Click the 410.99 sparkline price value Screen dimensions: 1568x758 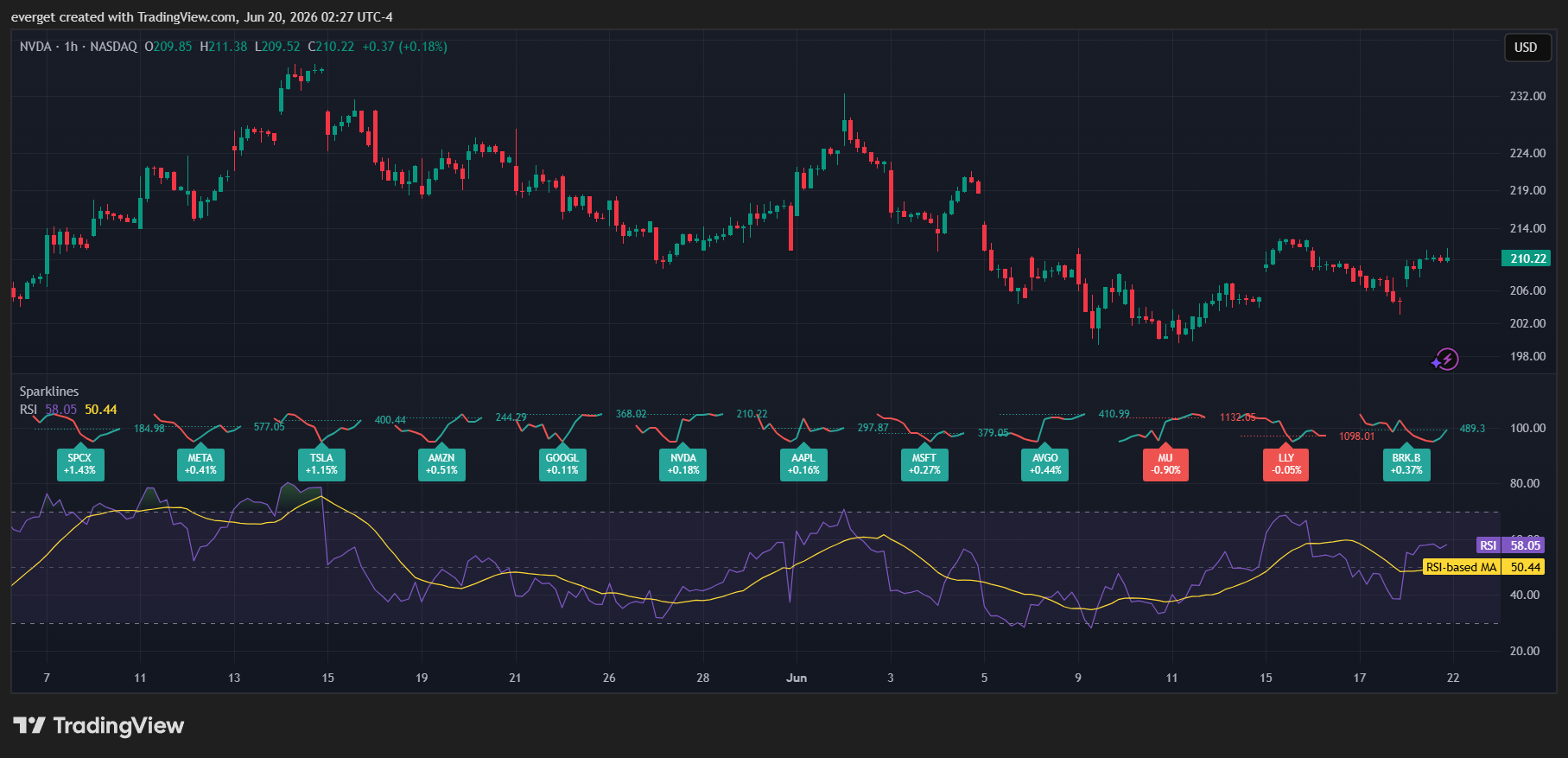pos(1114,414)
